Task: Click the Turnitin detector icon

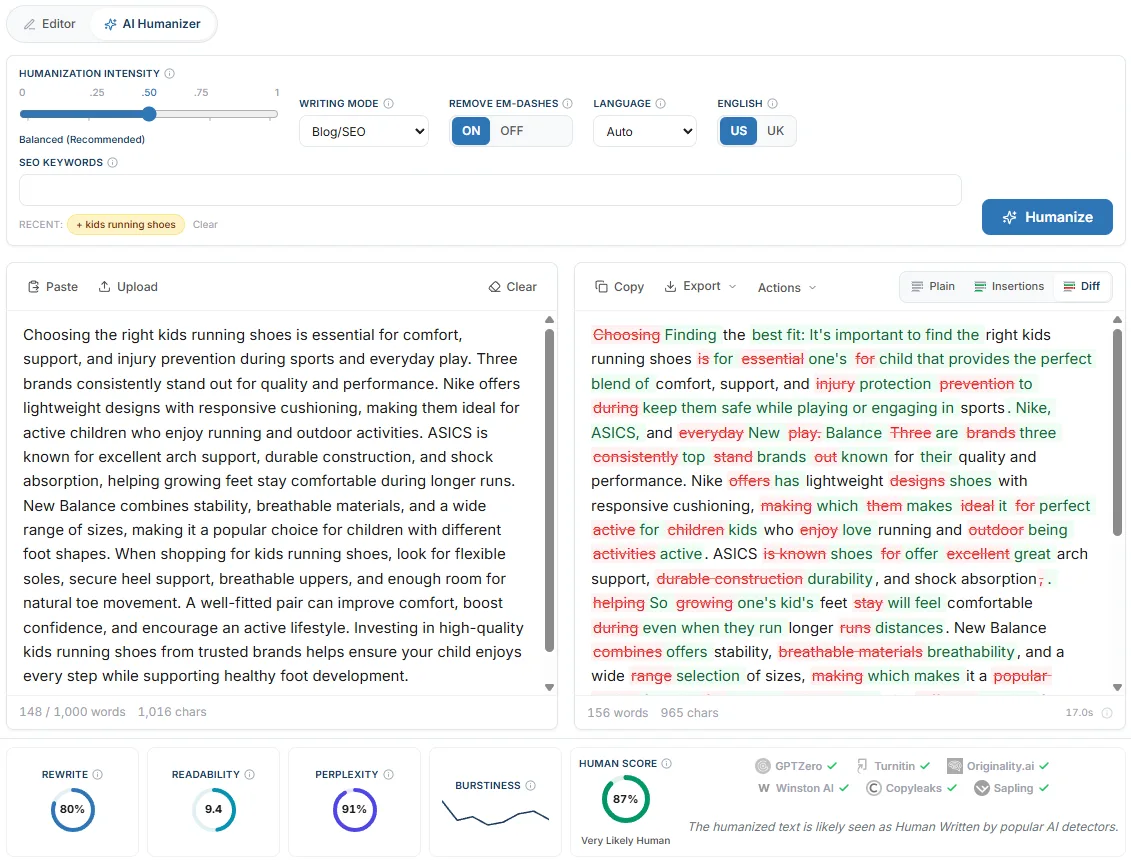Action: (x=862, y=766)
